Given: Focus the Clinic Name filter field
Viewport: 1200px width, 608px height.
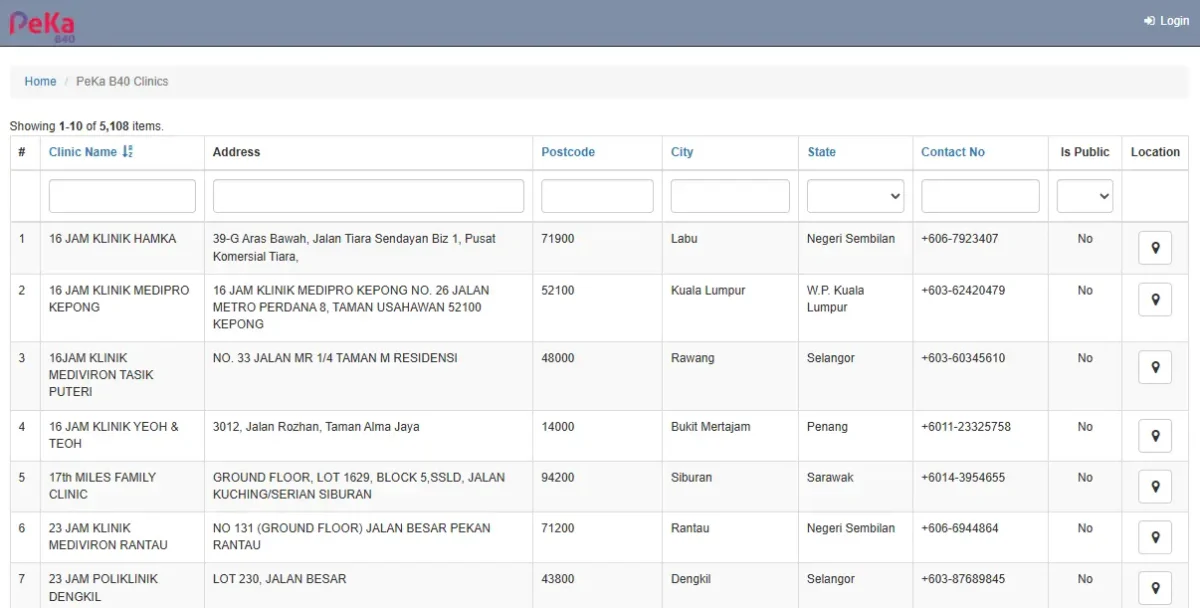Looking at the screenshot, I should [x=122, y=196].
